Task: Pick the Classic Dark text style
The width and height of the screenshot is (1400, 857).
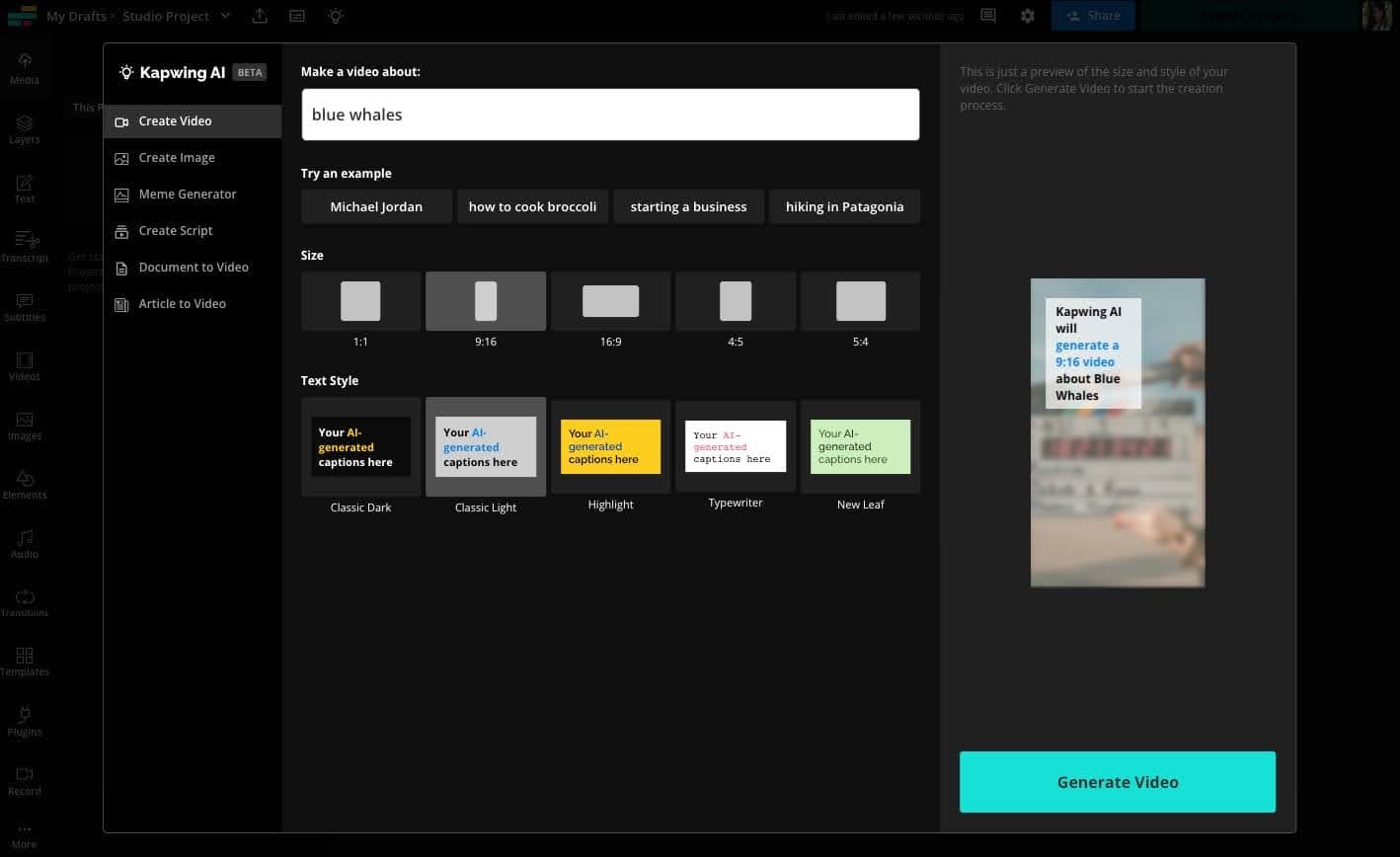Action: [x=360, y=446]
